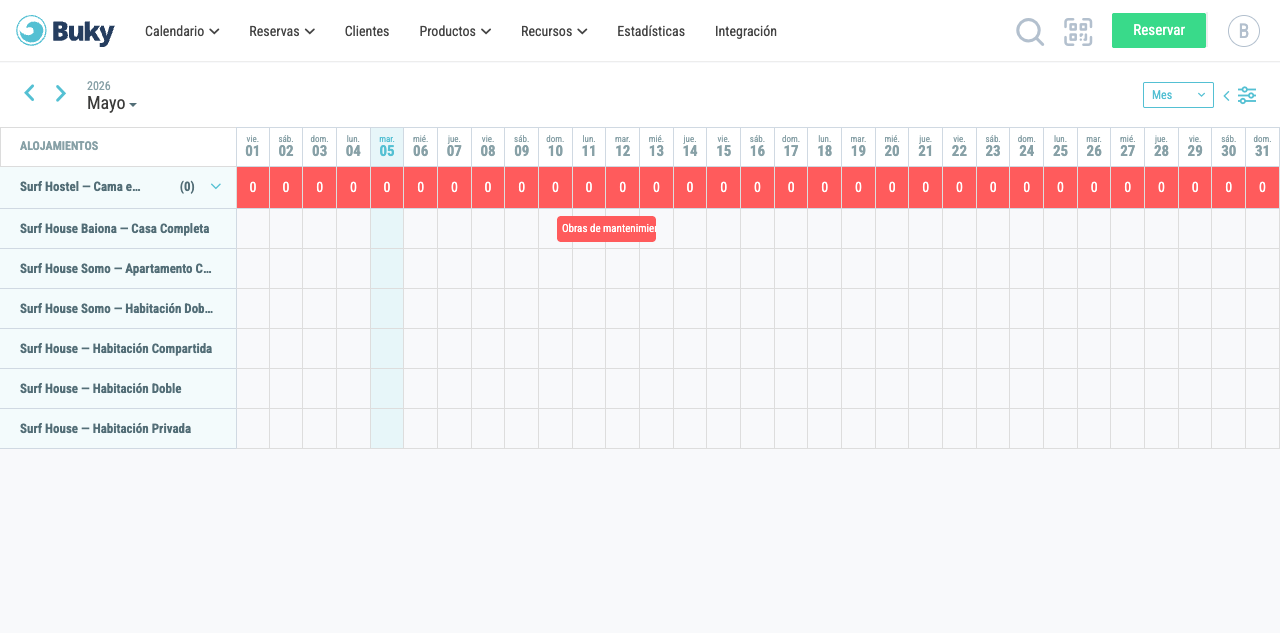This screenshot has width=1280, height=633.
Task: Go to the Estadísticas page
Action: (651, 31)
